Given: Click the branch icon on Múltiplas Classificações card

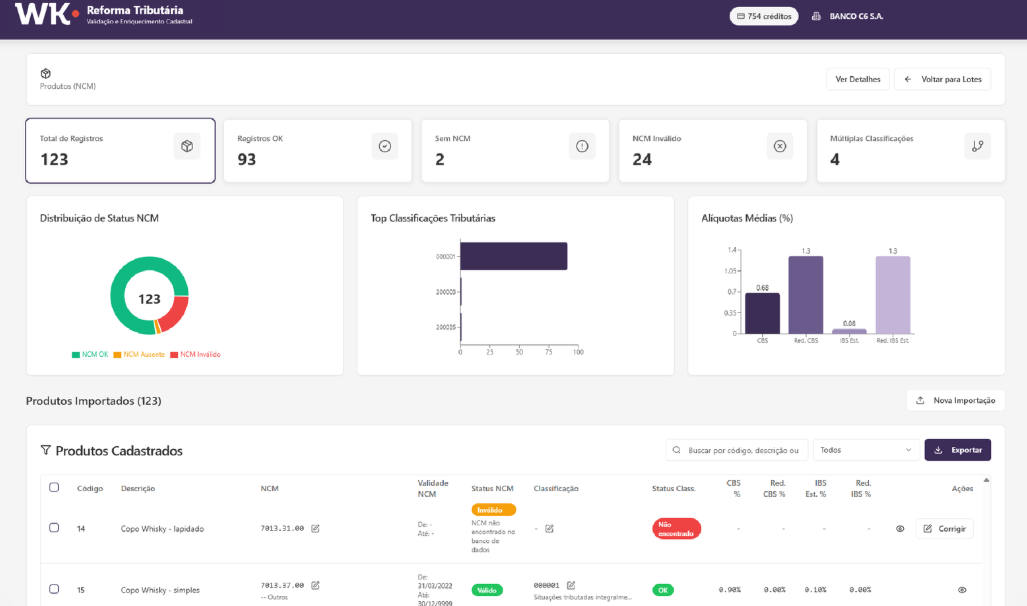Looking at the screenshot, I should coord(977,146).
